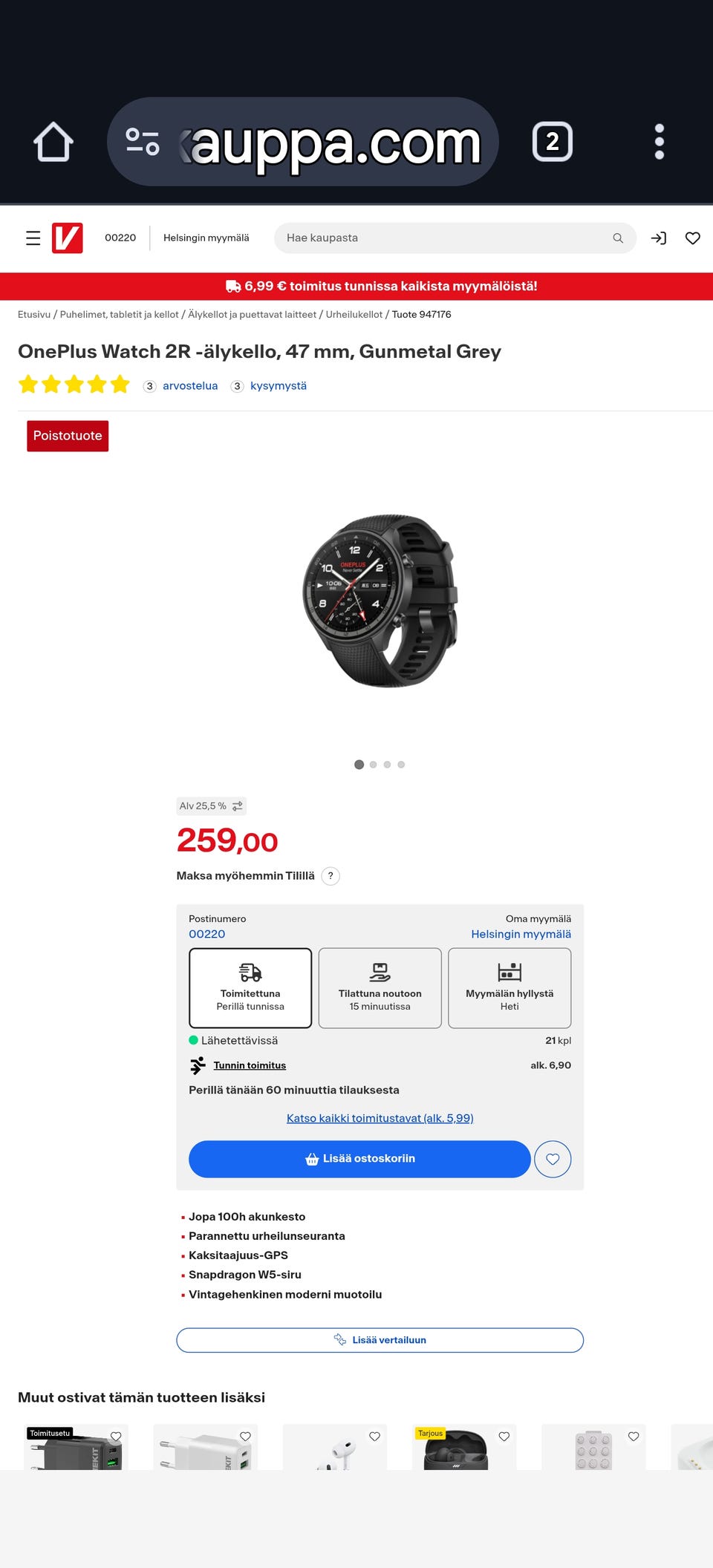Open the login arrow icon
The width and height of the screenshot is (713, 1568).
coord(659,238)
